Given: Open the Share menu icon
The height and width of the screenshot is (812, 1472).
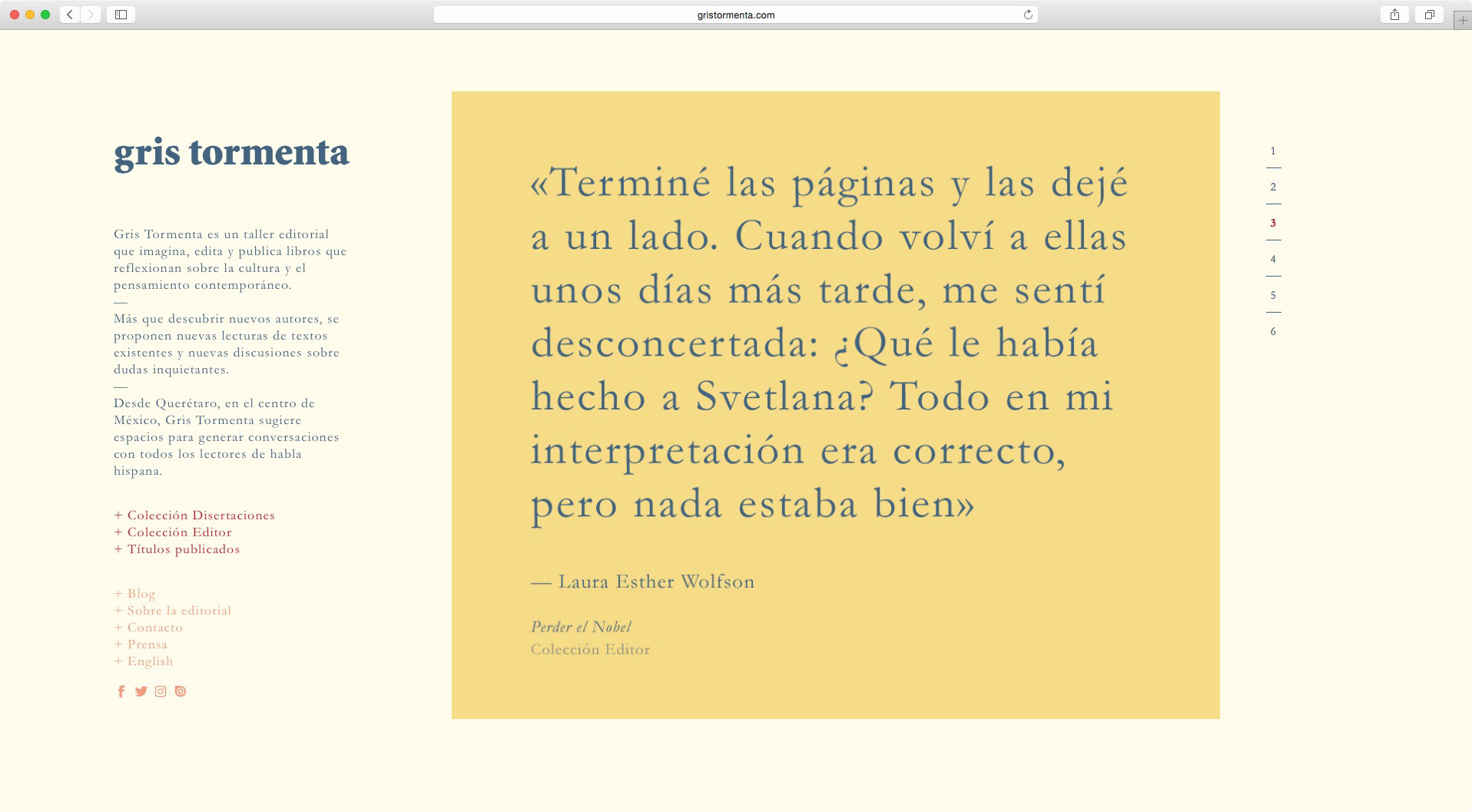Looking at the screenshot, I should click(x=1394, y=15).
